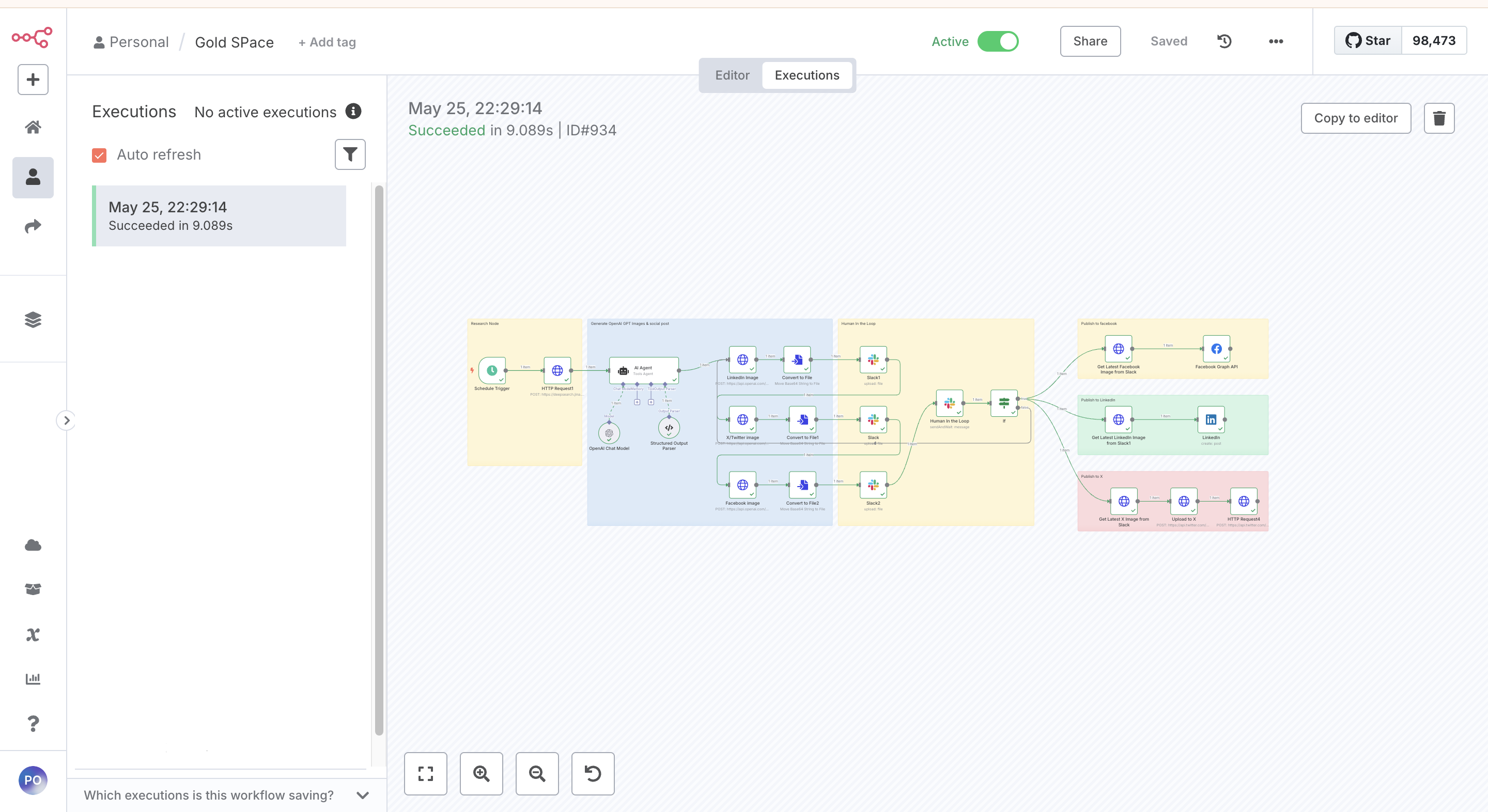Screen dimensions: 1488x812
Task: Click the fit-to-view canvas button
Action: 425,773
